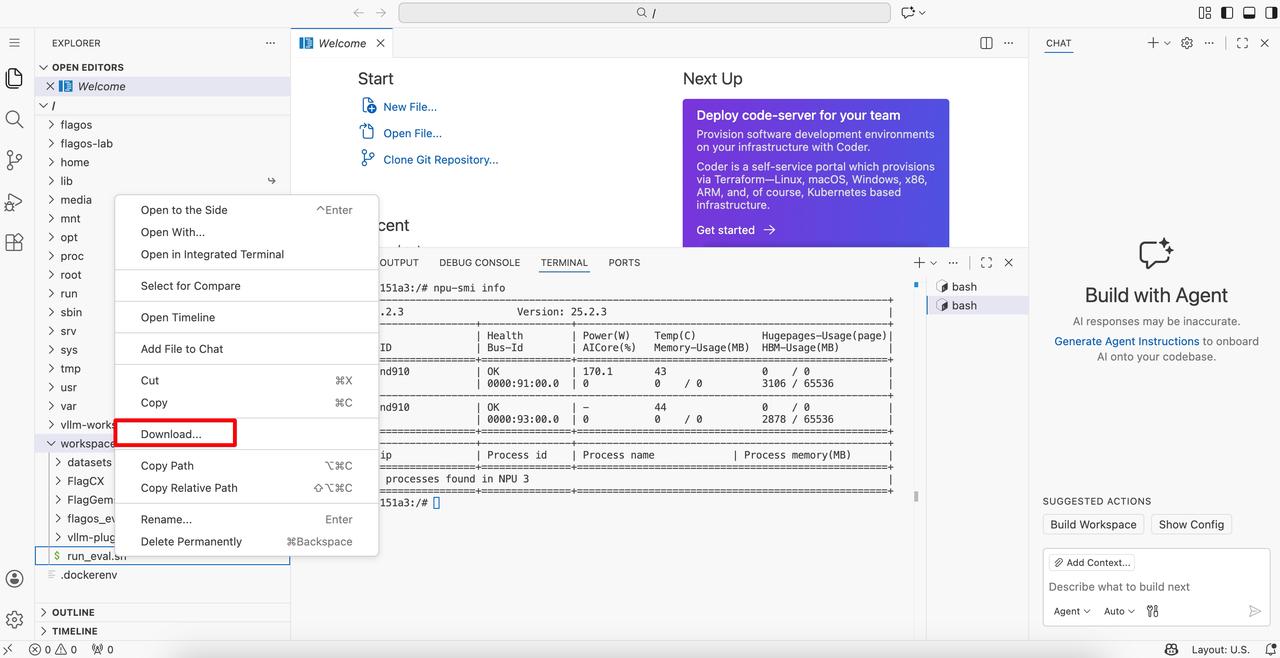1280x658 pixels.
Task: Toggle the primary side bar
Action: (x=1227, y=13)
